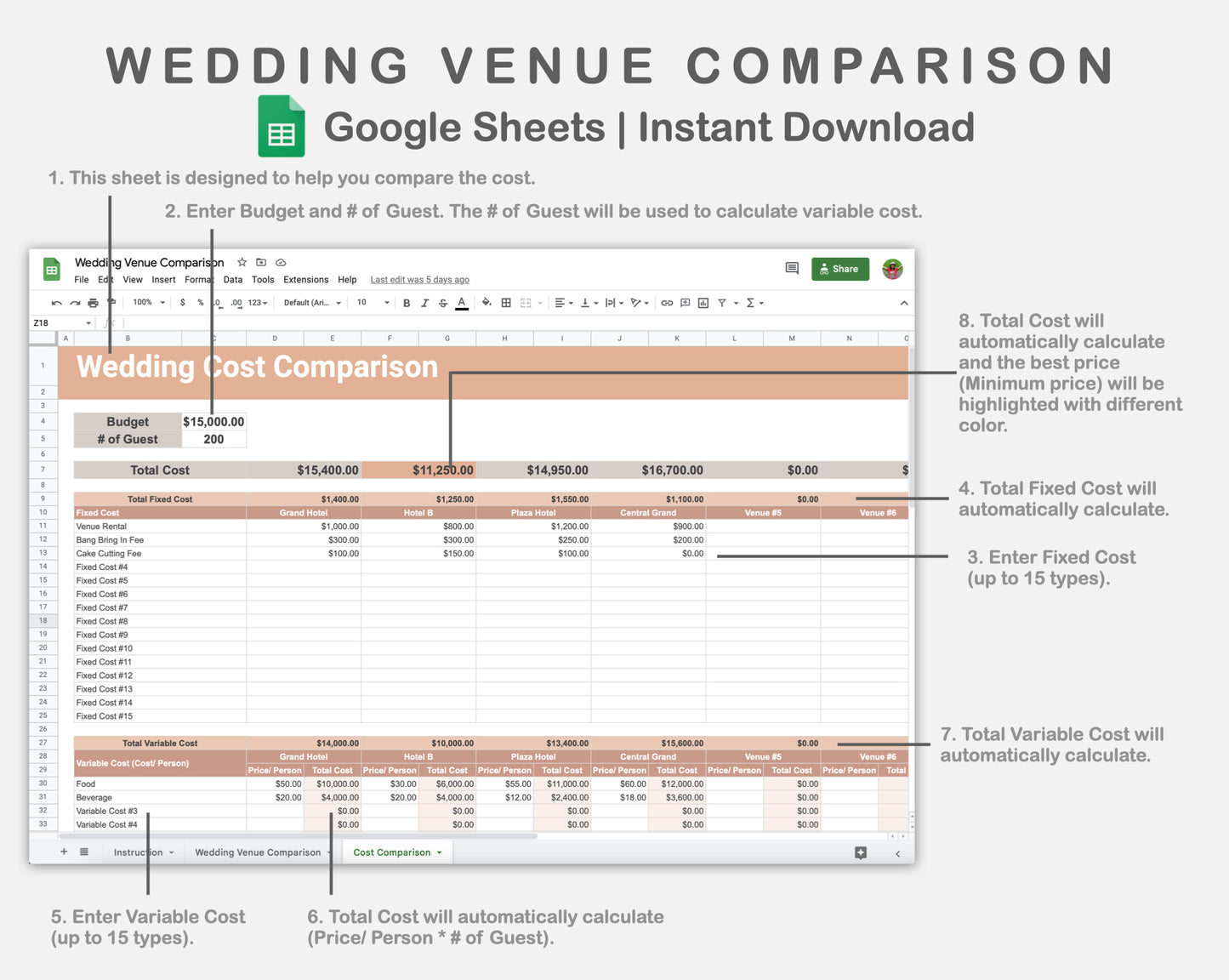The image size is (1229, 980).
Task: Open the Fill color tool
Action: 485,303
